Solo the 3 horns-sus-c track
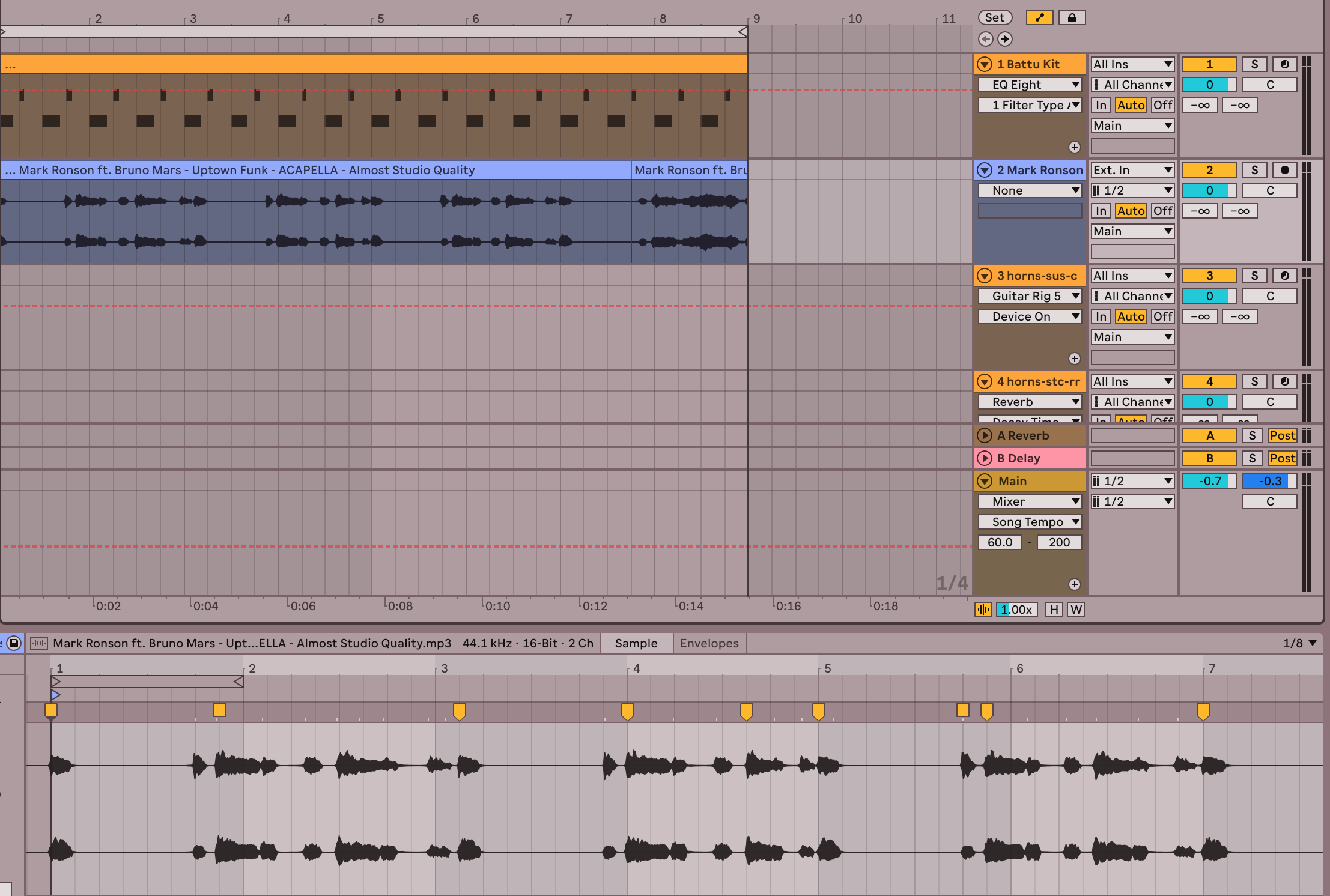 [x=1254, y=276]
